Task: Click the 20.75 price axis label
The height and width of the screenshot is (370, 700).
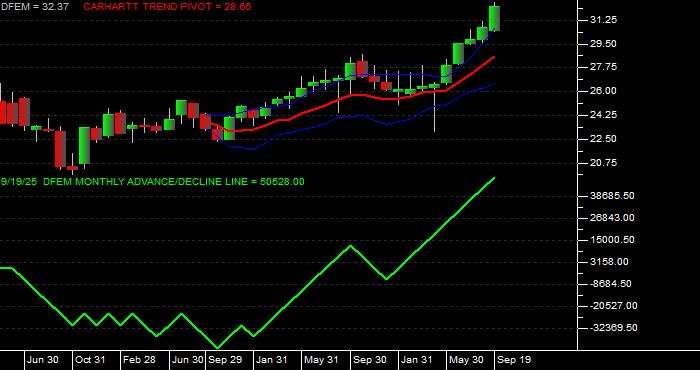Action: pos(603,163)
